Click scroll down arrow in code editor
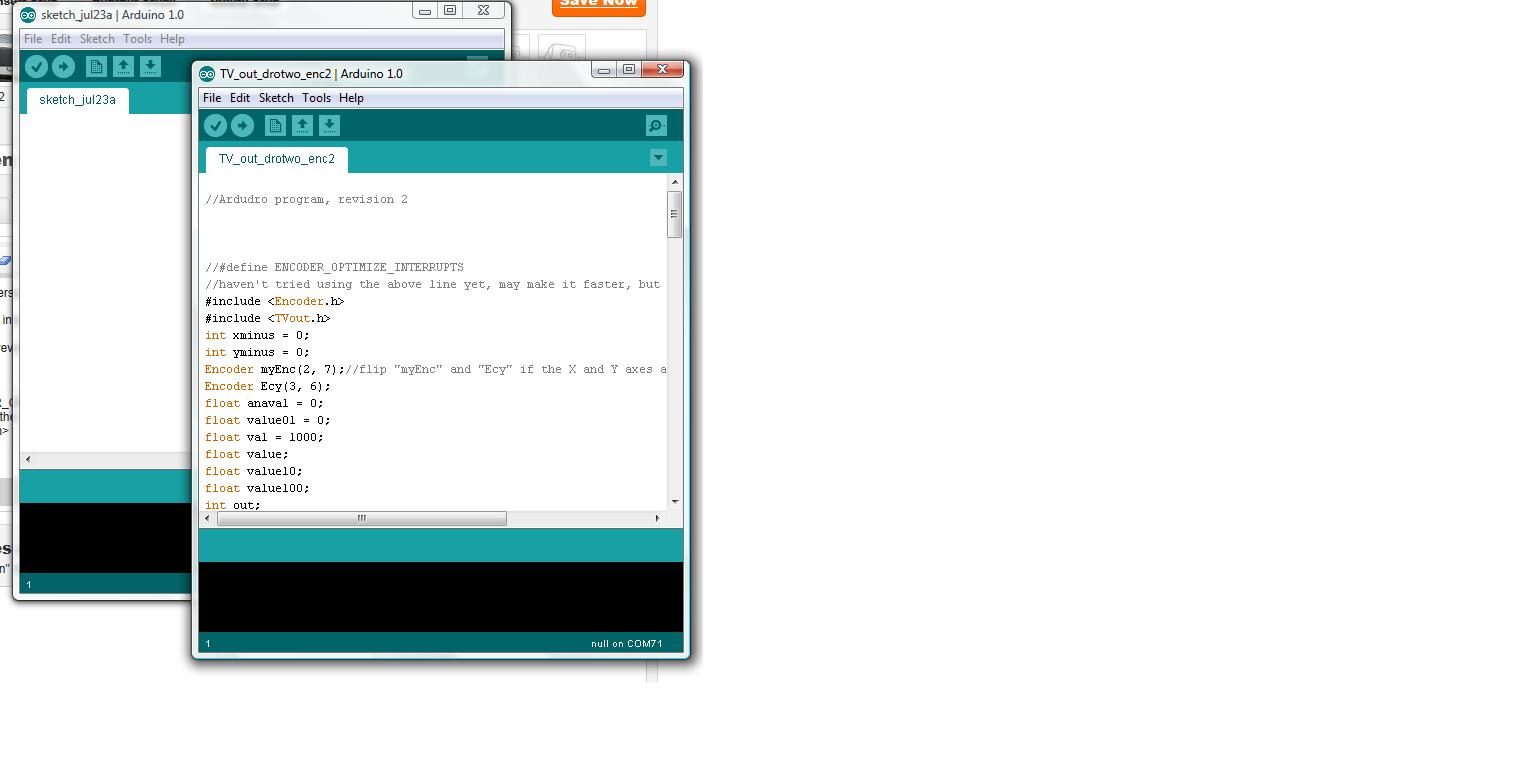Screen dimensions: 1538x757 tap(675, 501)
